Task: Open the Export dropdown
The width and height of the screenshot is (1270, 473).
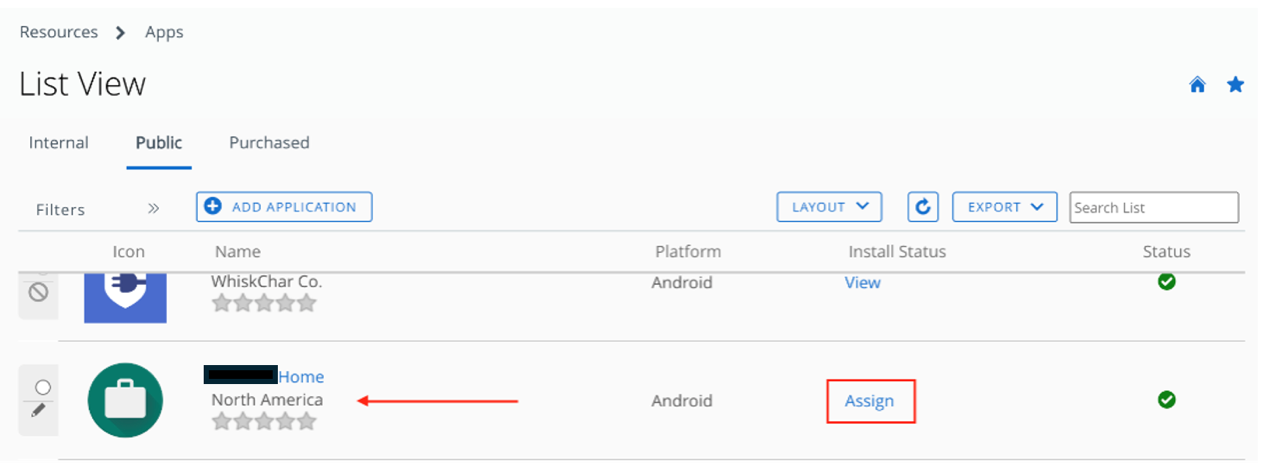Action: pyautogui.click(x=1005, y=207)
